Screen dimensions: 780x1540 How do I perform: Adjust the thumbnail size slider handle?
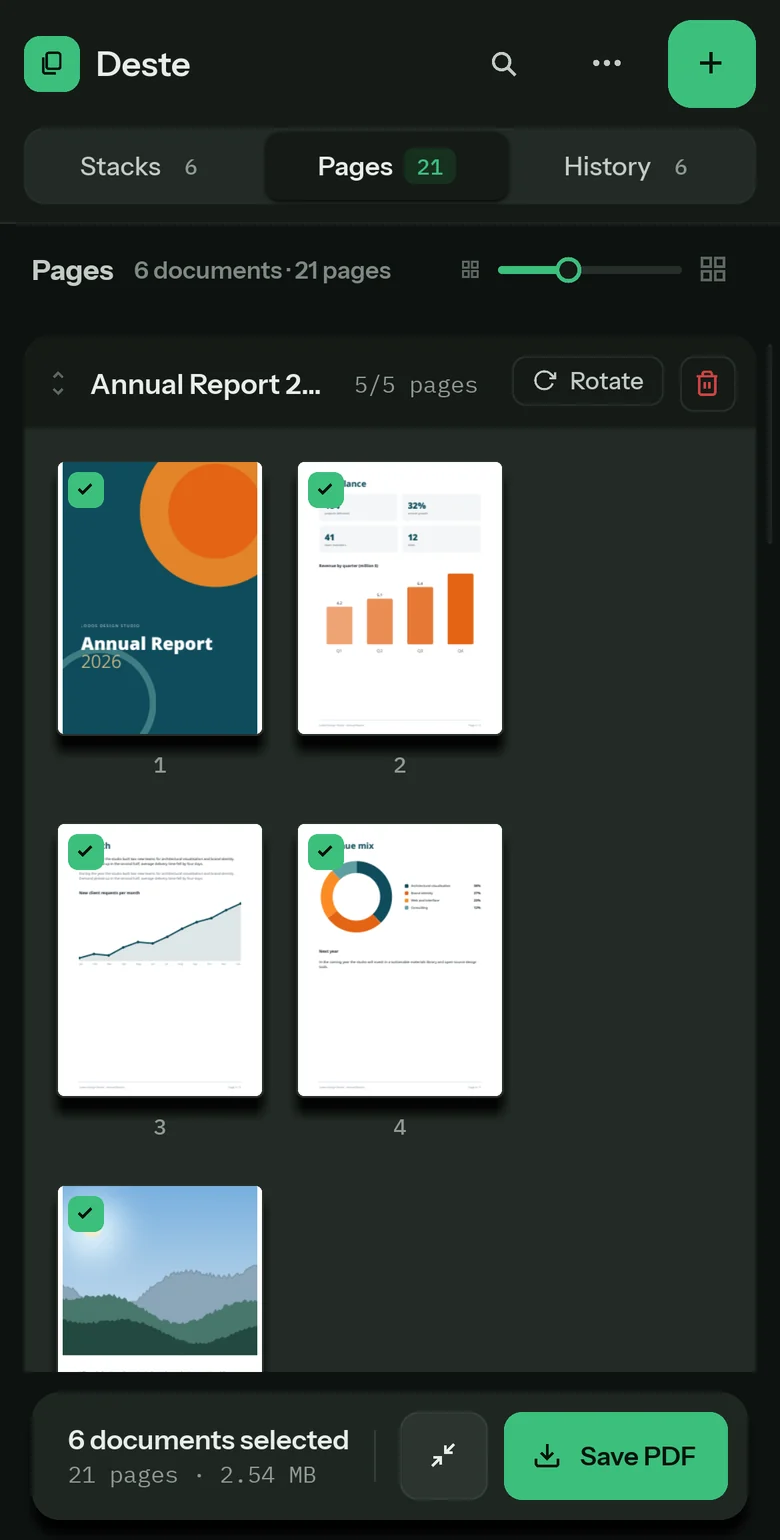coord(568,270)
